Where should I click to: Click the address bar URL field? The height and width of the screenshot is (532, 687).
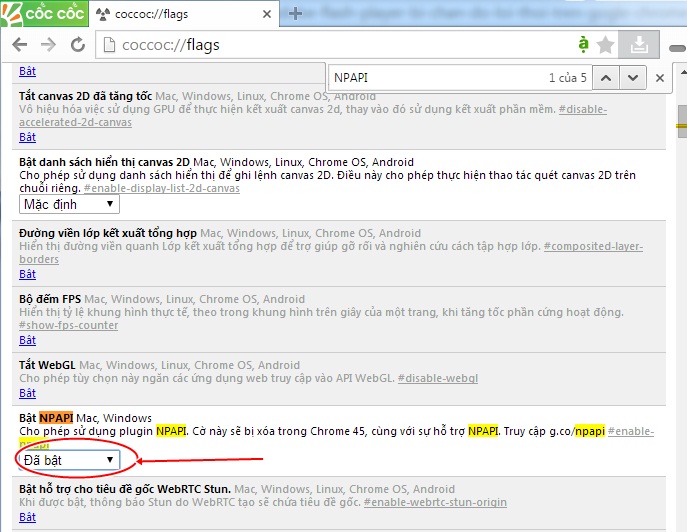pyautogui.click(x=333, y=45)
